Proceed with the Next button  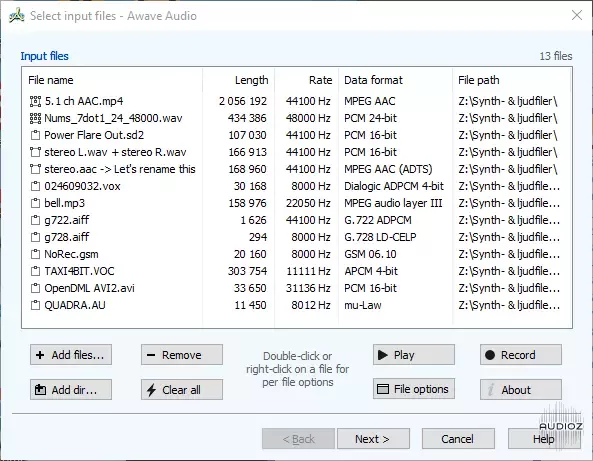click(x=373, y=439)
